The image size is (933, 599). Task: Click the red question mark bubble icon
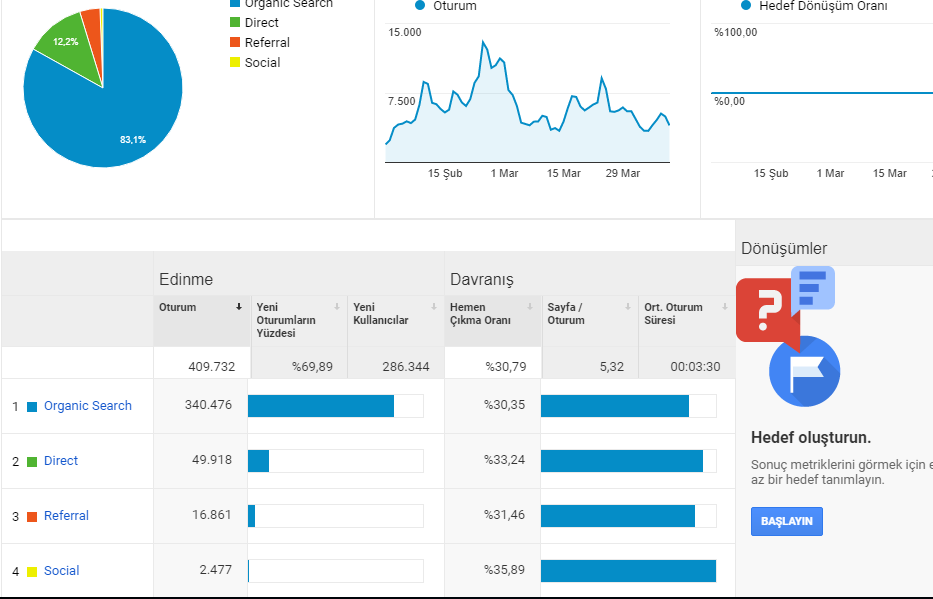pos(768,311)
